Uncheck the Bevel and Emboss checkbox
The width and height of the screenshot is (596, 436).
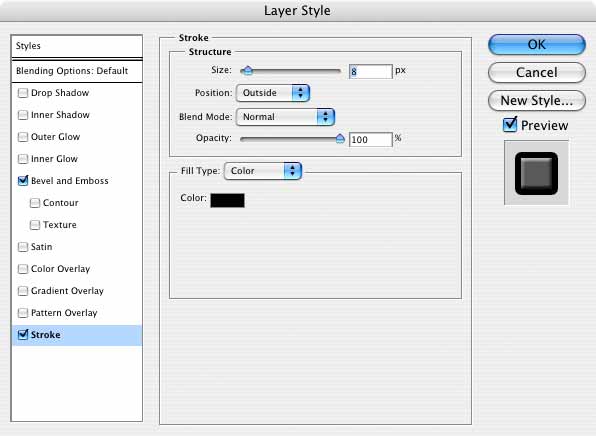click(23, 181)
